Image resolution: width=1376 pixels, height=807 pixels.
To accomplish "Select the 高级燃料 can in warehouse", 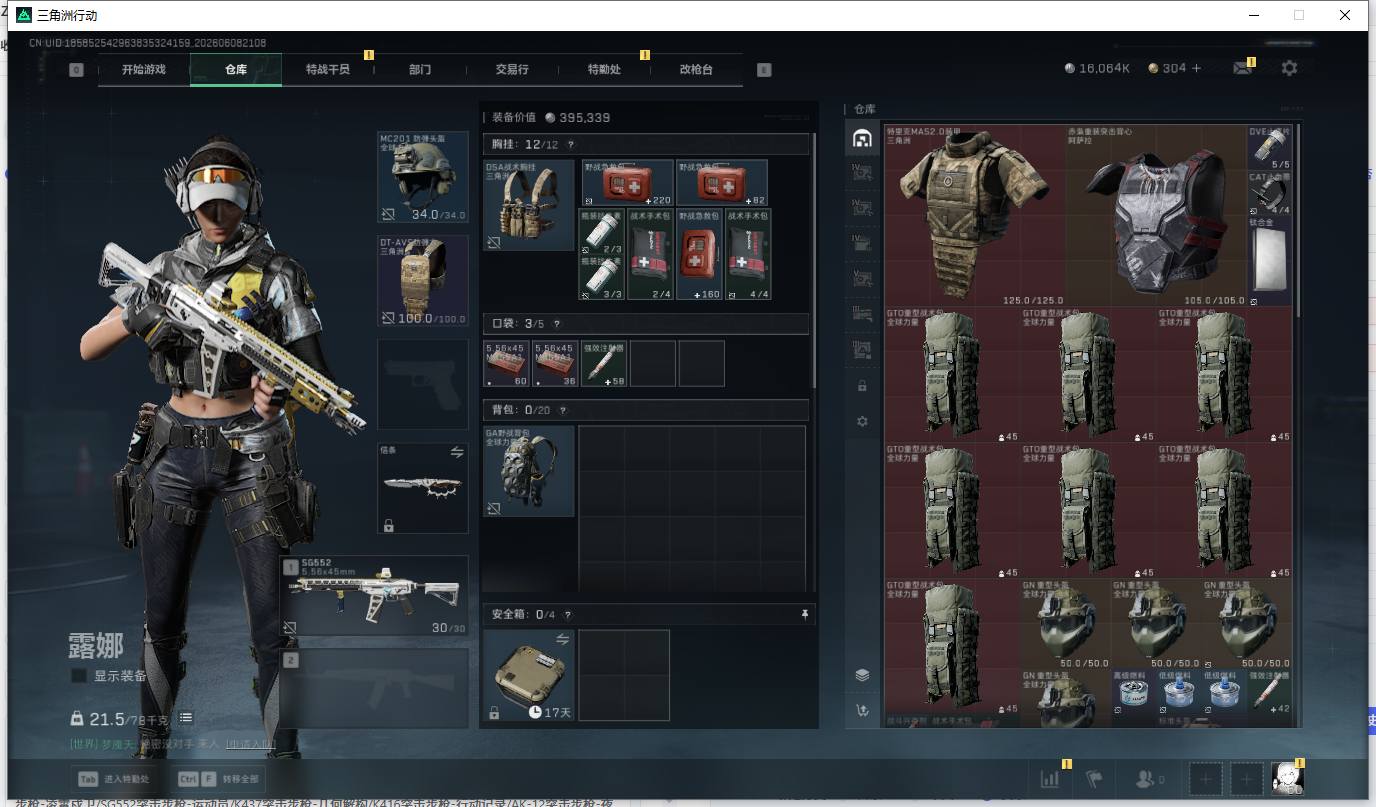I will 1134,693.
